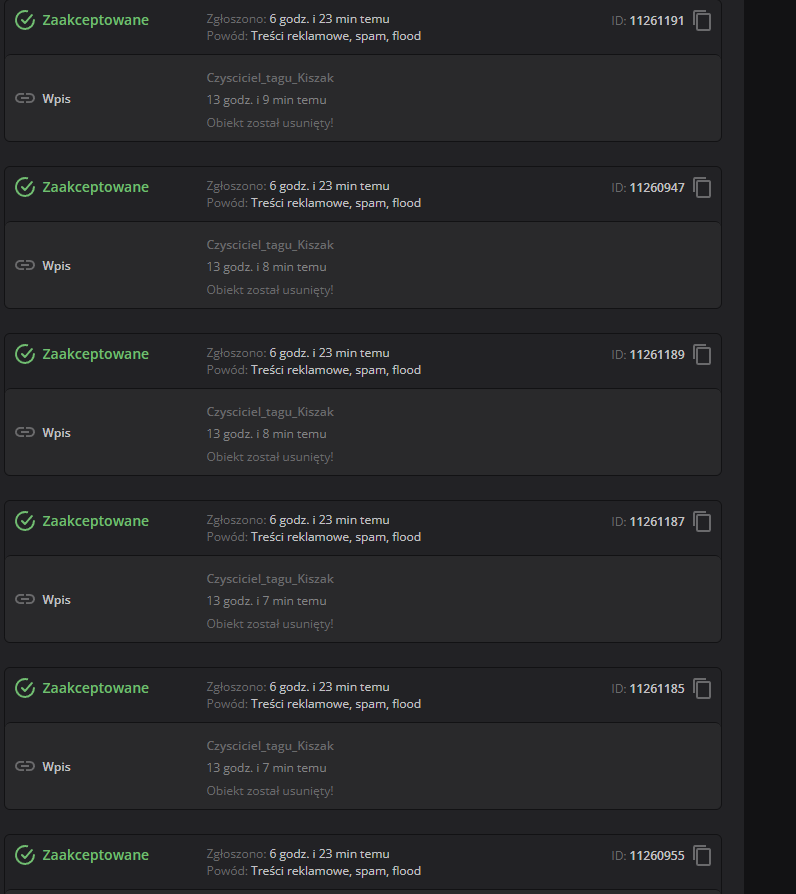Click username Czysciciel_tagu_Kiszak in report 11260947

point(270,245)
